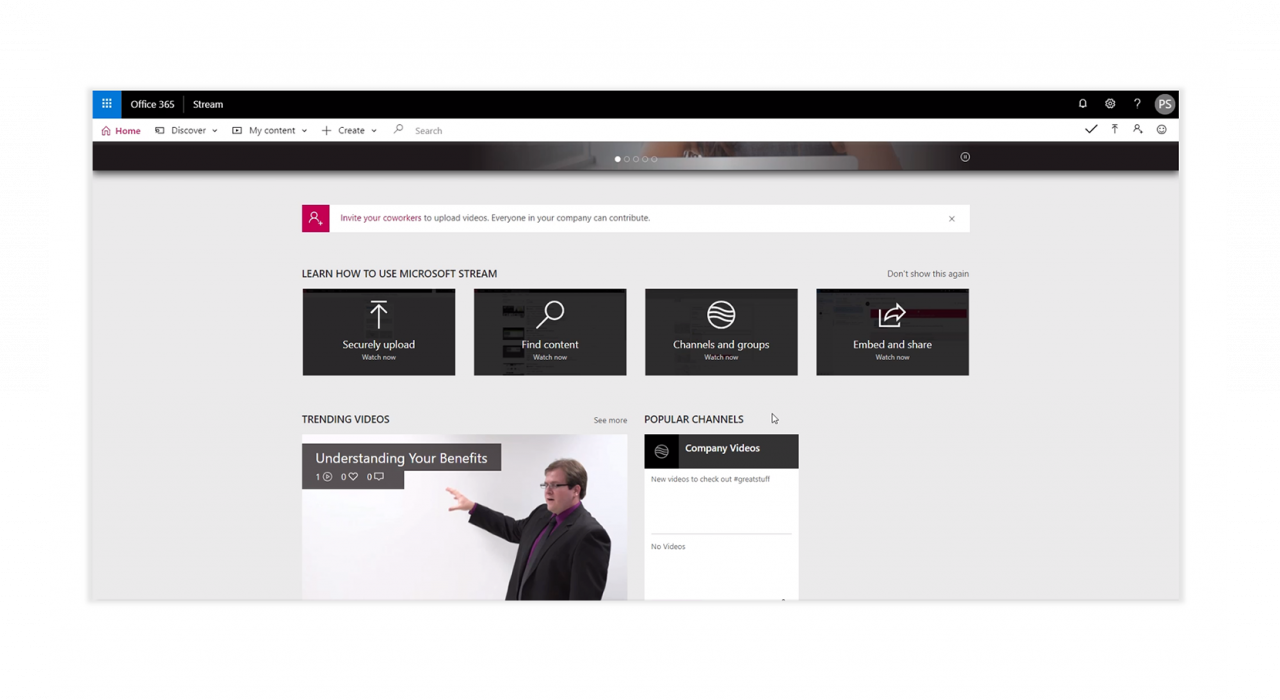Click the heart likes icon on trending video
The image size is (1280, 700).
click(352, 477)
